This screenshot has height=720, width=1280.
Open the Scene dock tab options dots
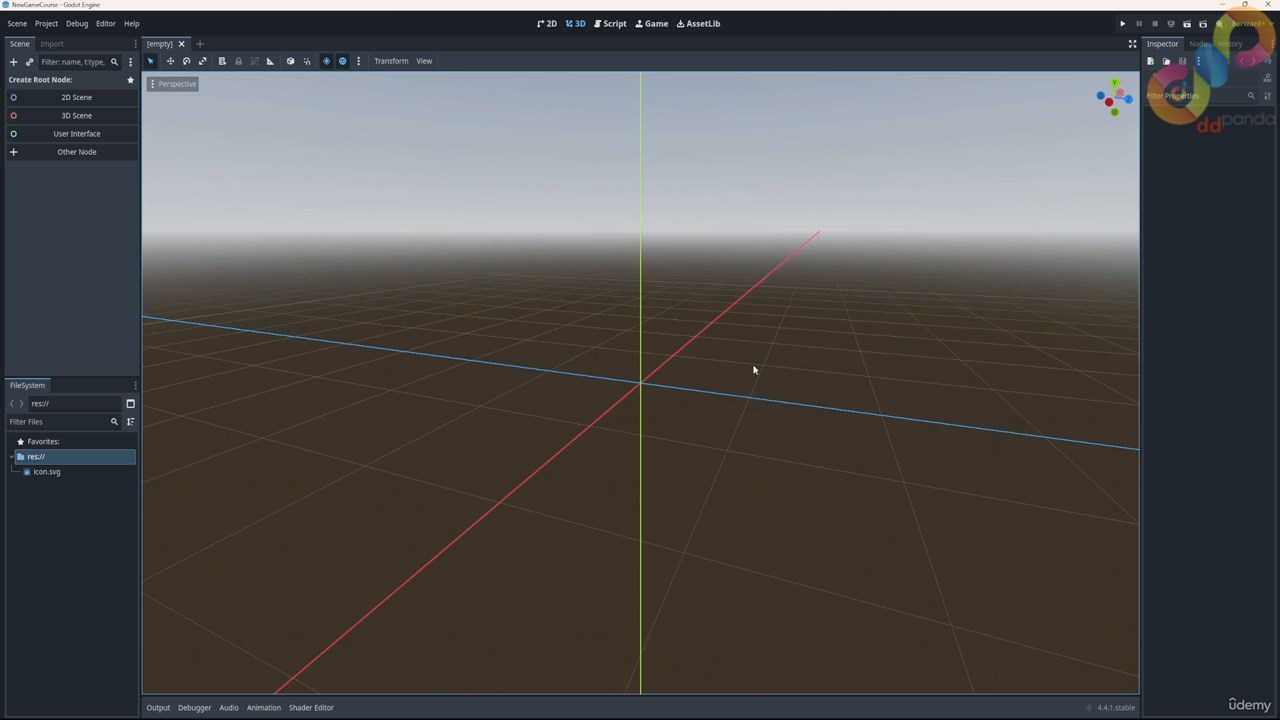click(135, 44)
